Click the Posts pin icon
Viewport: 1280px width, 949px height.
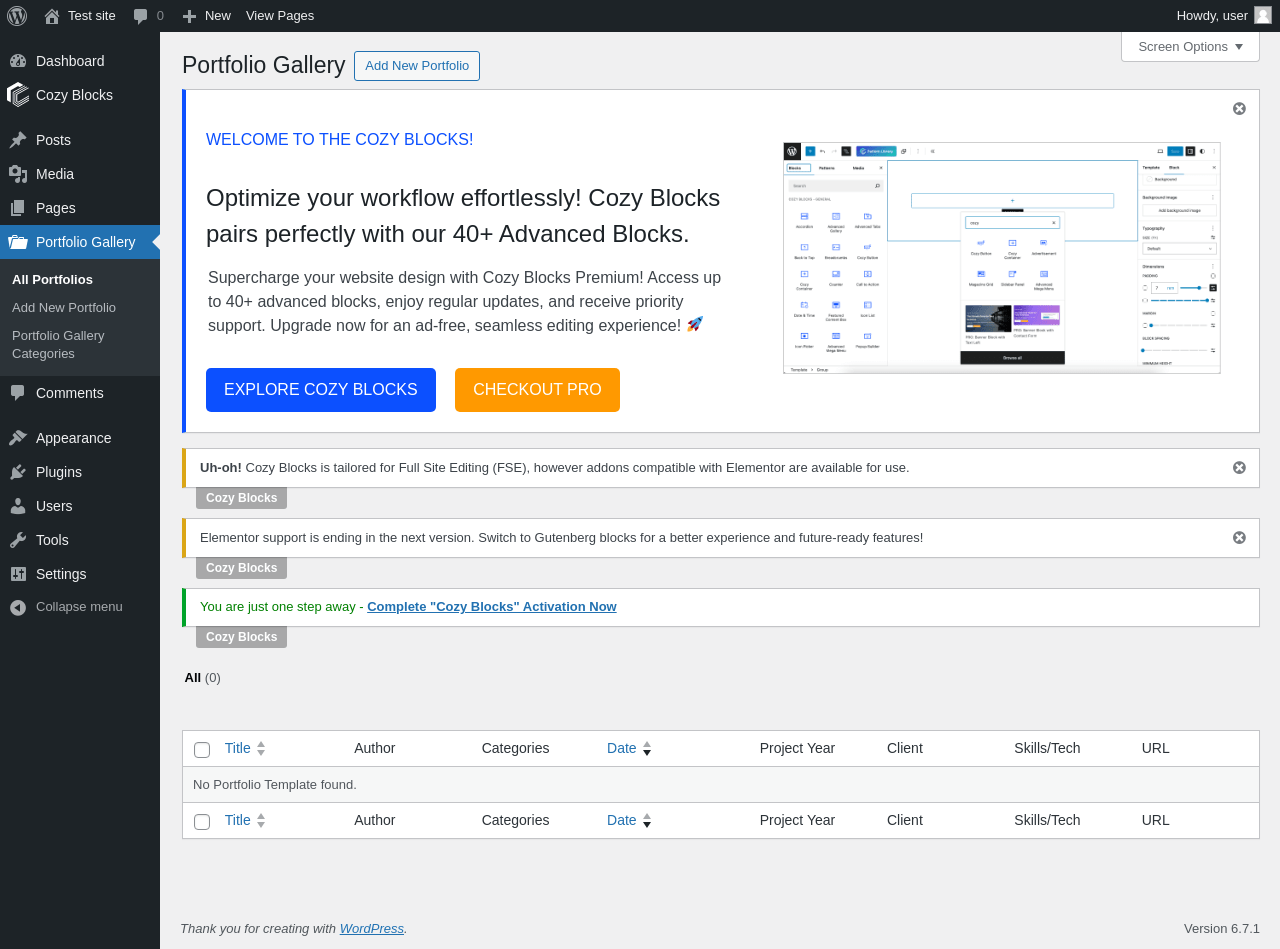18,140
